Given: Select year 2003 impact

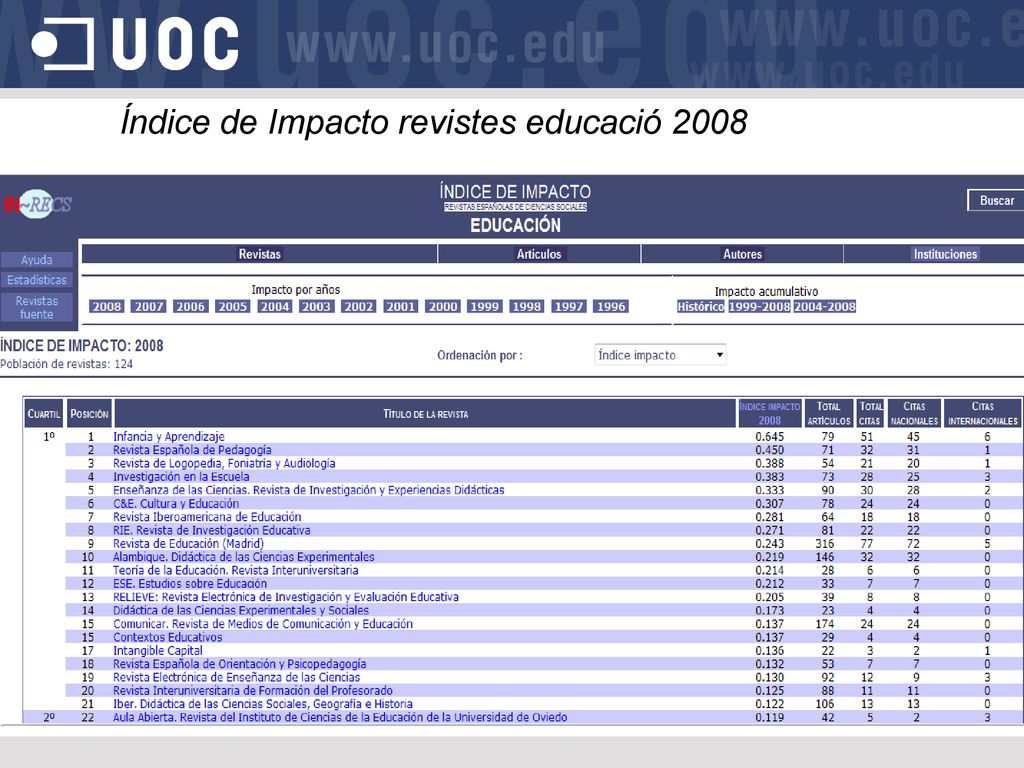Looking at the screenshot, I should click(316, 306).
